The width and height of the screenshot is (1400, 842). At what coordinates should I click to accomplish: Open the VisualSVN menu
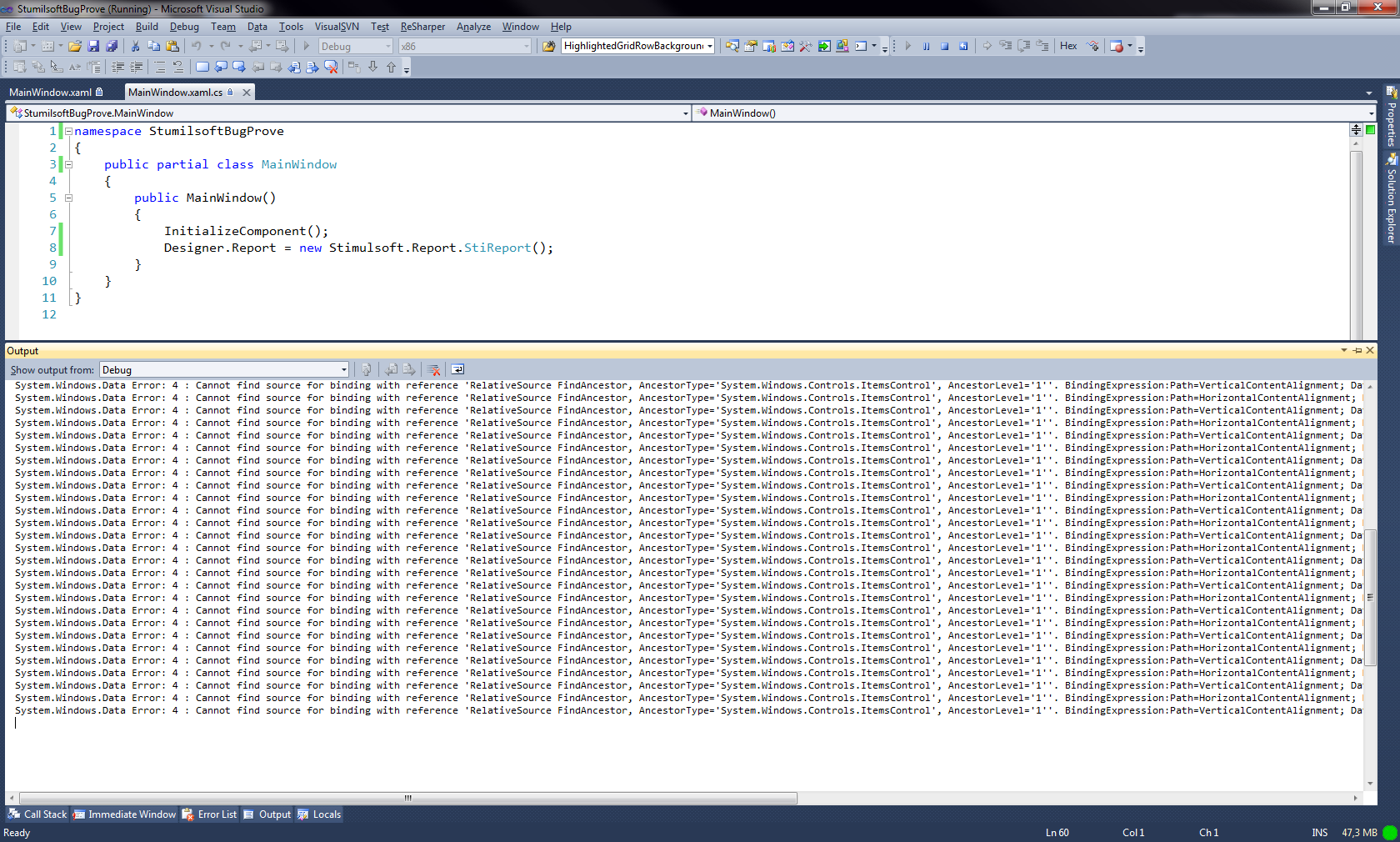337,27
